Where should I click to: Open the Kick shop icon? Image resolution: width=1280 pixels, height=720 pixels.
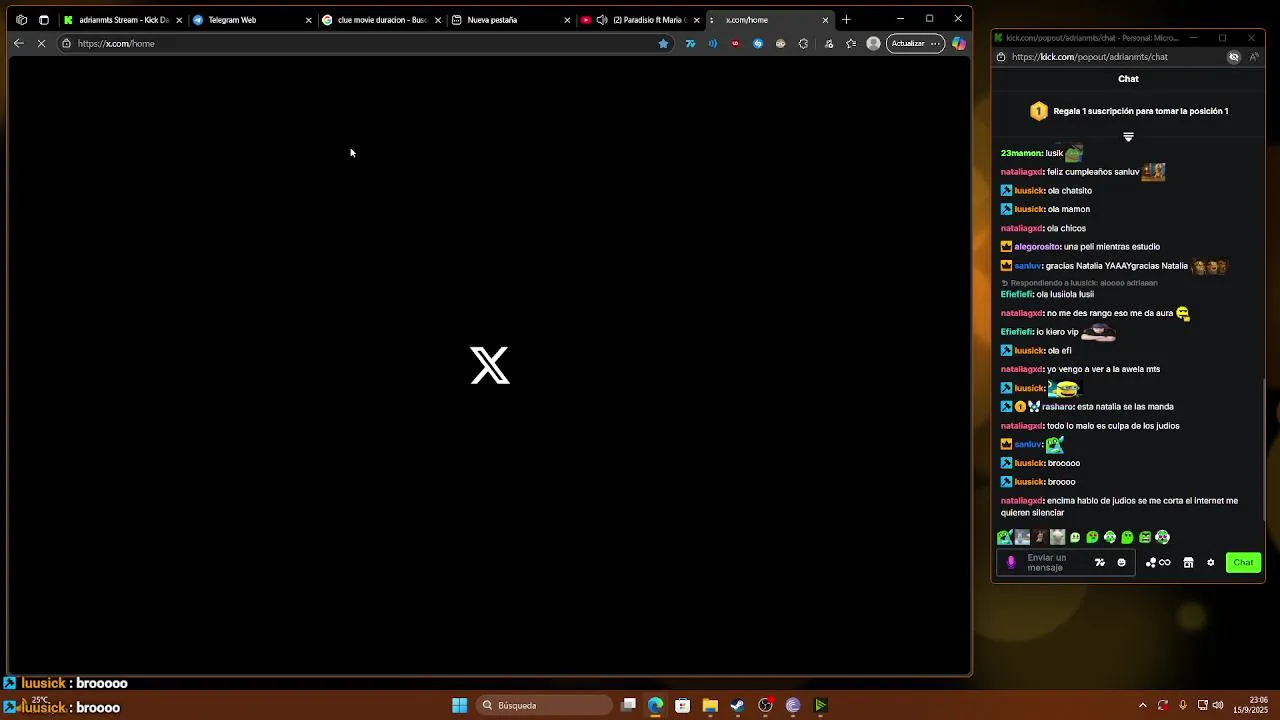[1188, 563]
